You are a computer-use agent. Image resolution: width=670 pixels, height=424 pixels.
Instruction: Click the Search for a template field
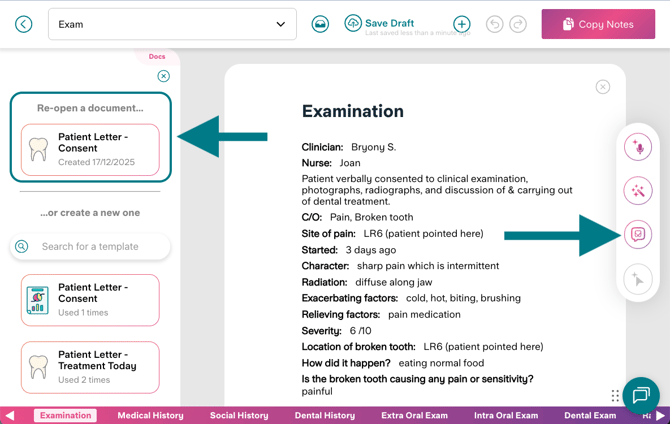(x=90, y=246)
